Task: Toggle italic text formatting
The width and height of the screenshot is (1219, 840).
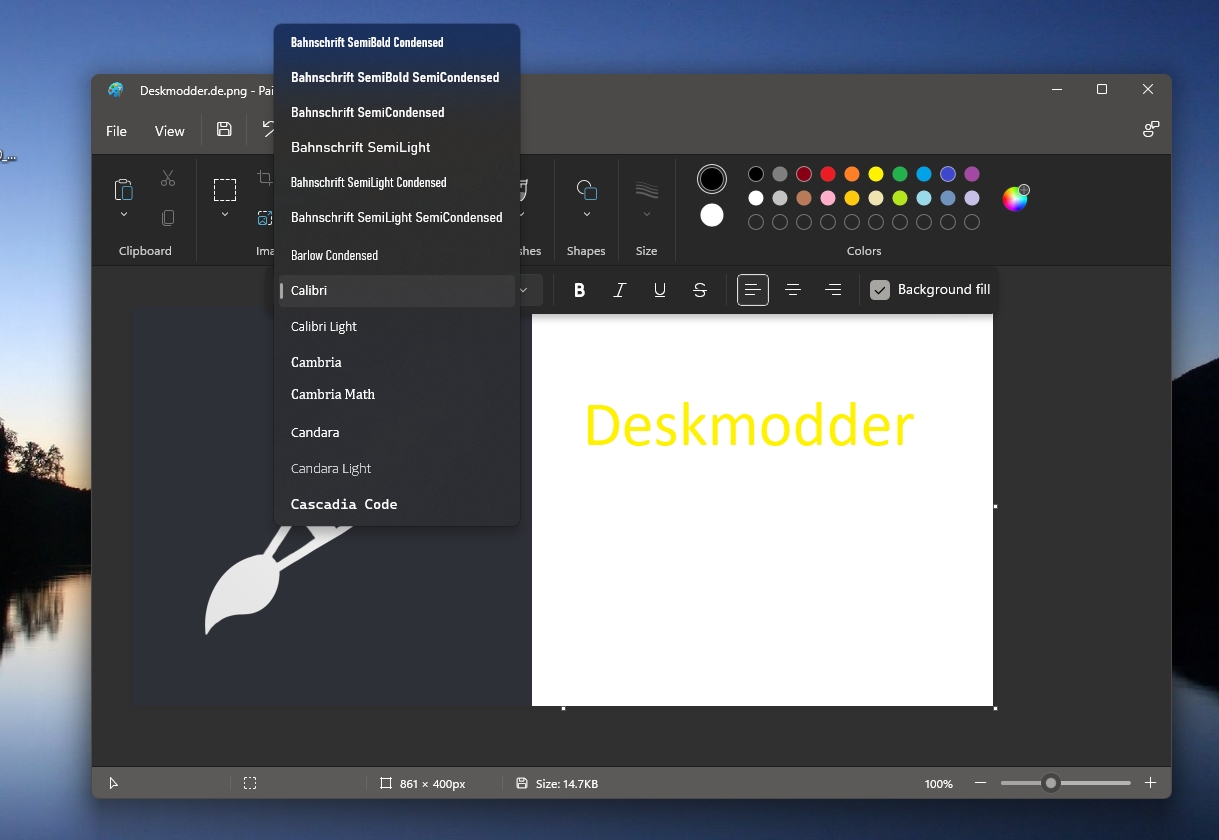Action: click(x=619, y=290)
